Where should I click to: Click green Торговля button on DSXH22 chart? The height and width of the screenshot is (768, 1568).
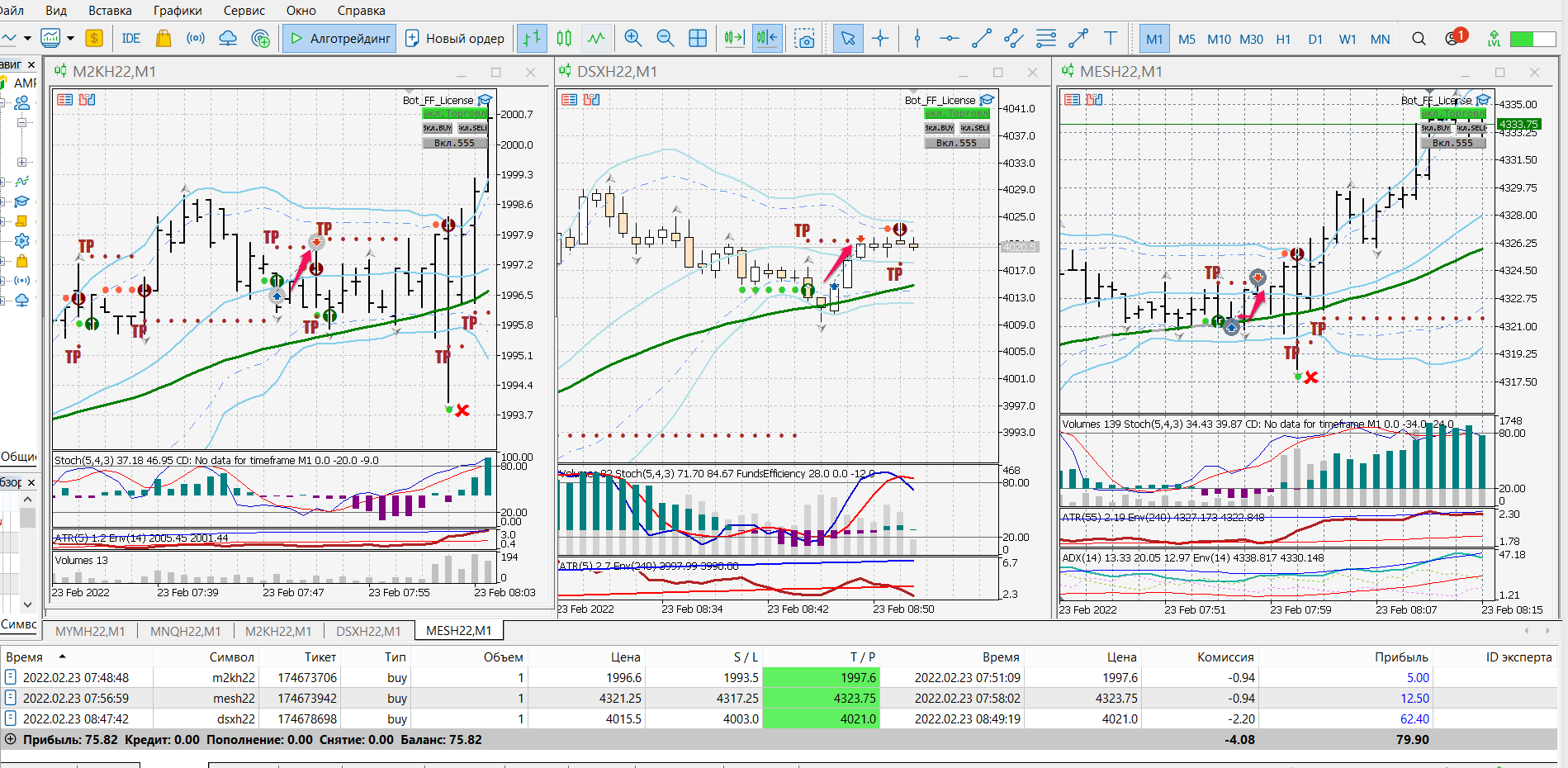[957, 113]
